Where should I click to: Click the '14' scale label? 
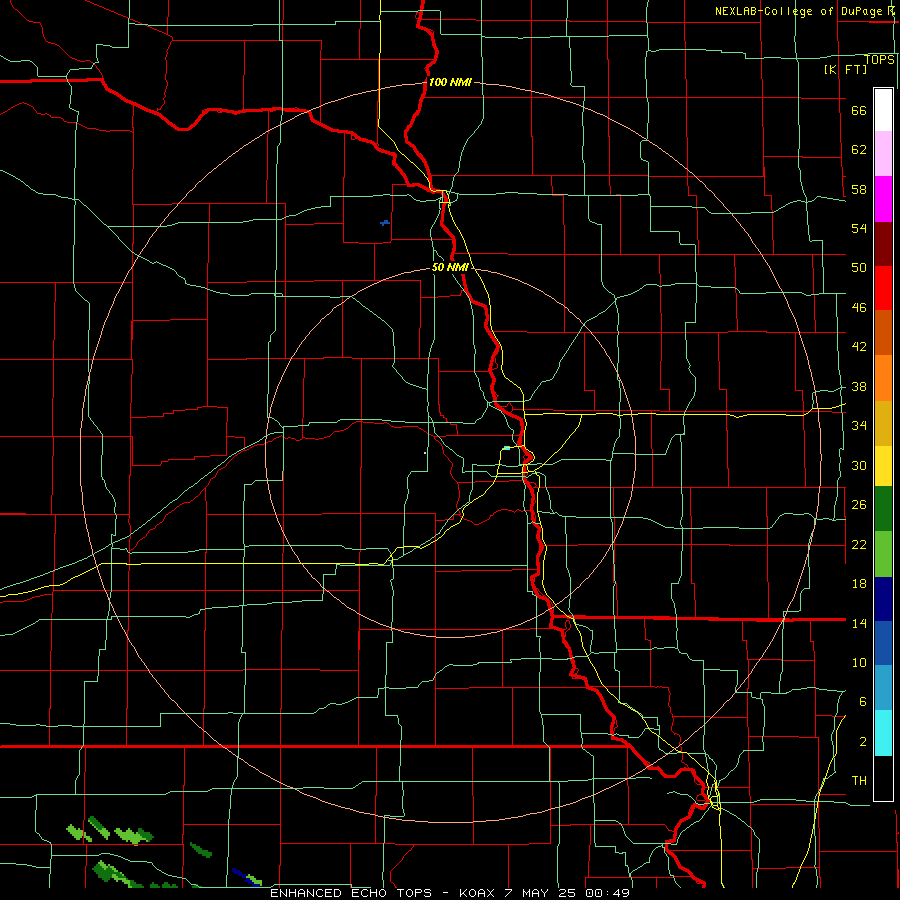click(x=859, y=623)
